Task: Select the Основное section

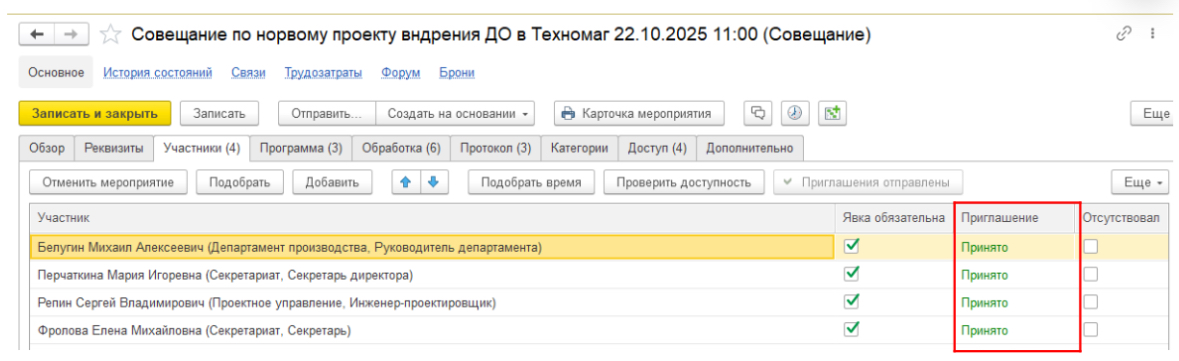Action: 55,73
